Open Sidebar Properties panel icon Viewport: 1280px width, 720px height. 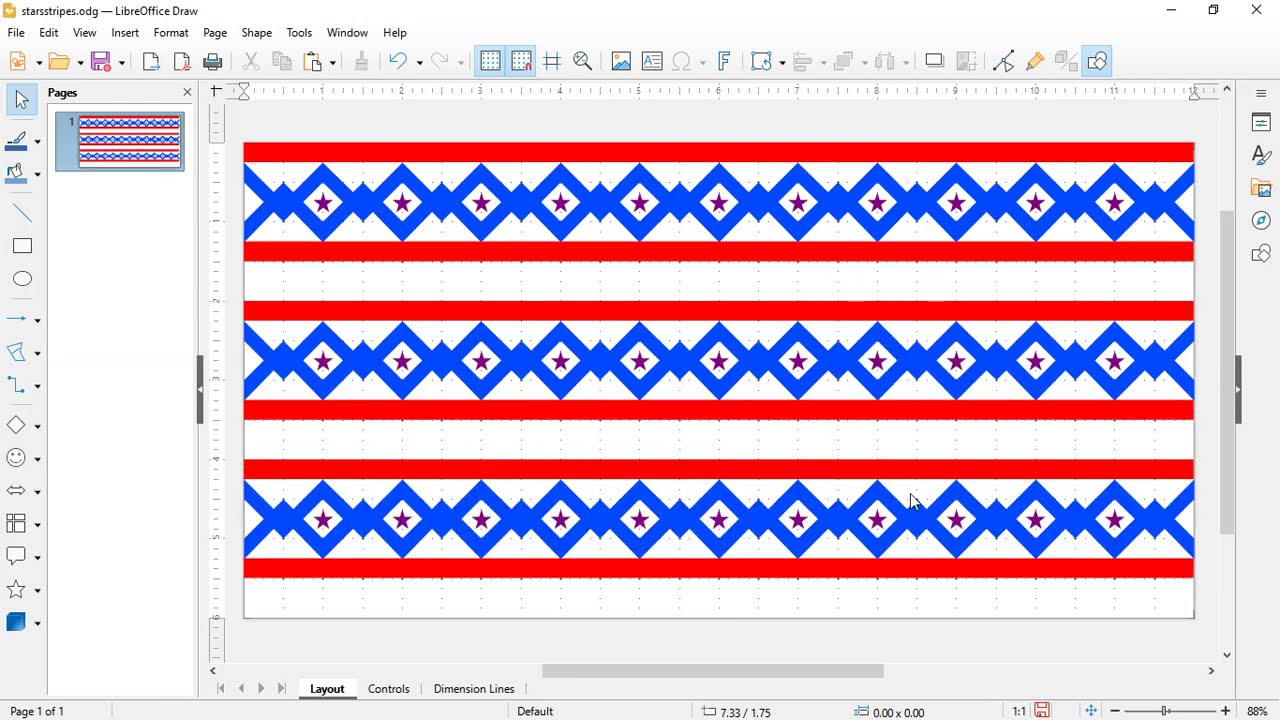coord(1261,122)
